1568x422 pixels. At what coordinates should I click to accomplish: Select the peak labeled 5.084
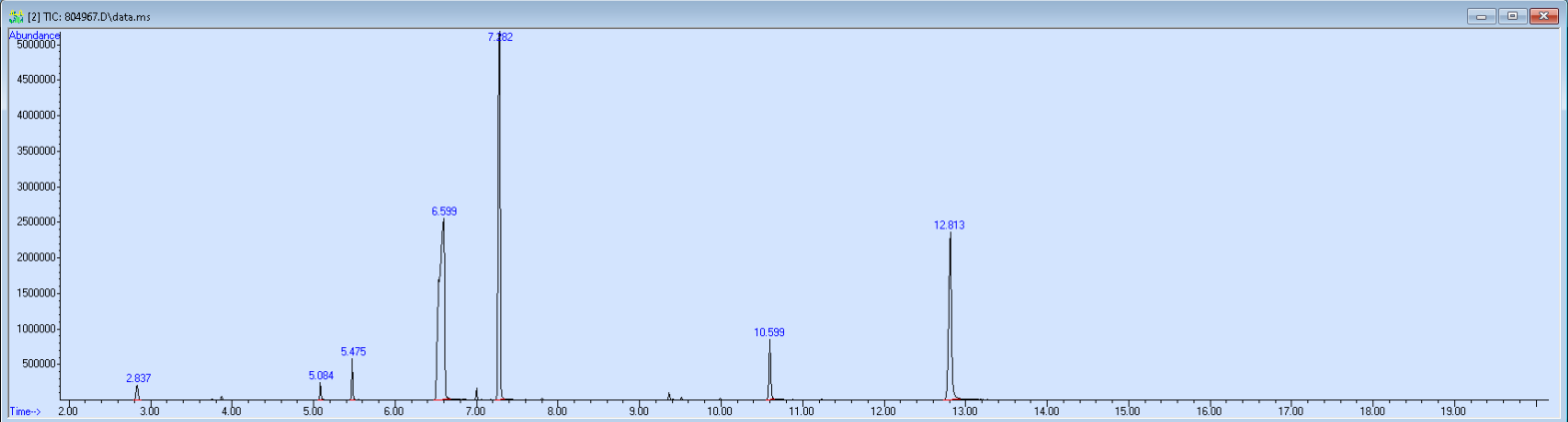[x=321, y=375]
